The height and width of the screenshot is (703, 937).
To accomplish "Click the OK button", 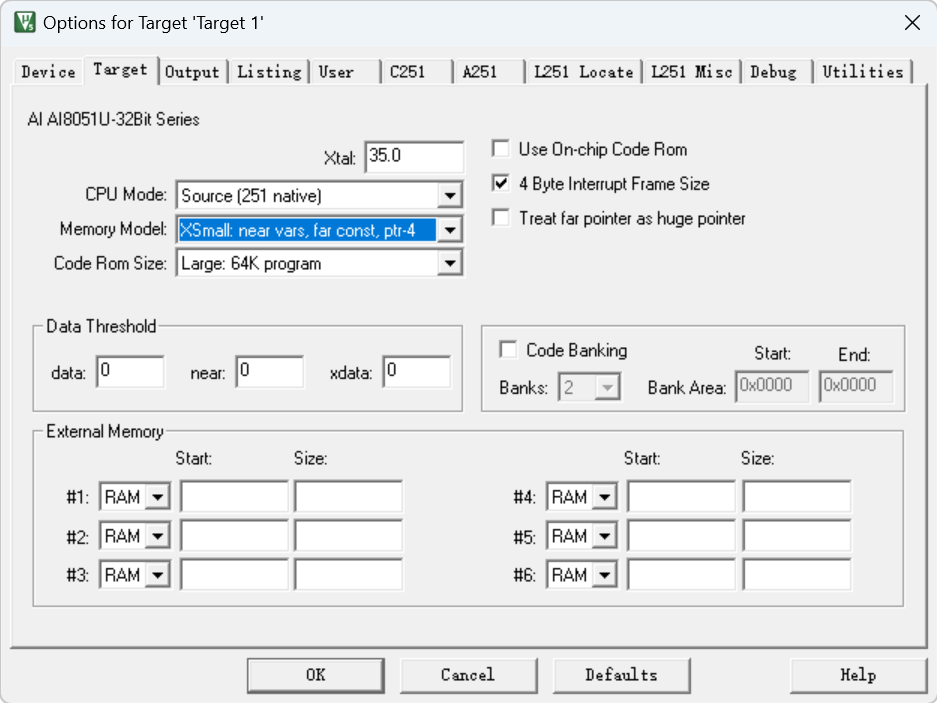I will pos(315,675).
